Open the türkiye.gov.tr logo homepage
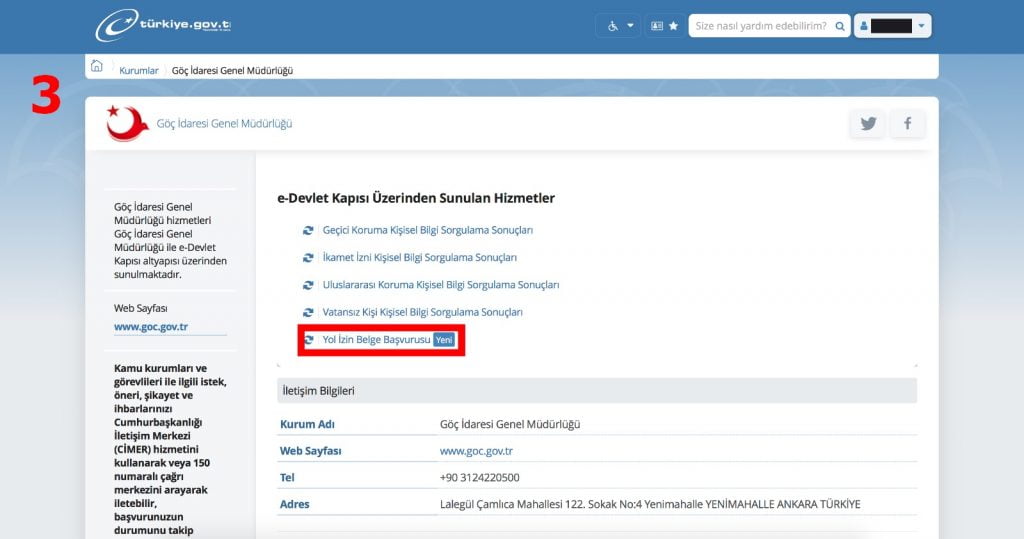 point(163,25)
